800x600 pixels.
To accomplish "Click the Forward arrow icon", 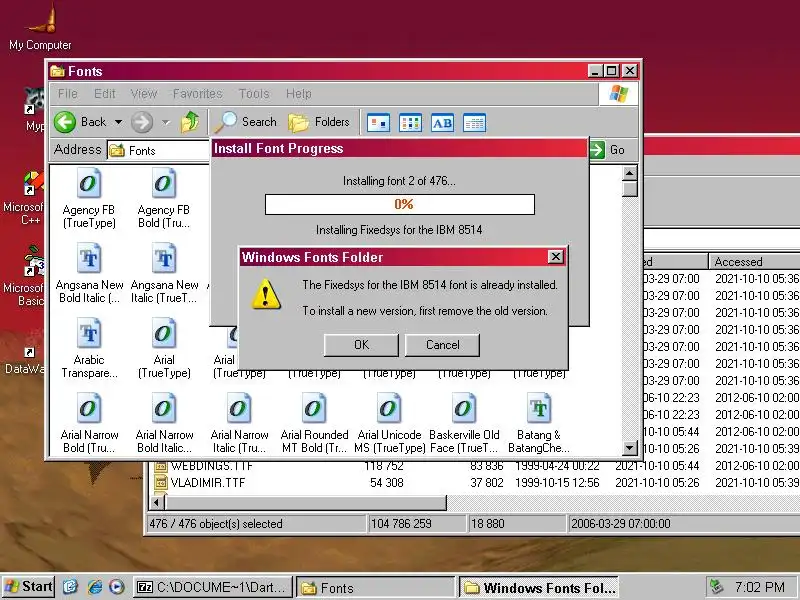I will 142,122.
